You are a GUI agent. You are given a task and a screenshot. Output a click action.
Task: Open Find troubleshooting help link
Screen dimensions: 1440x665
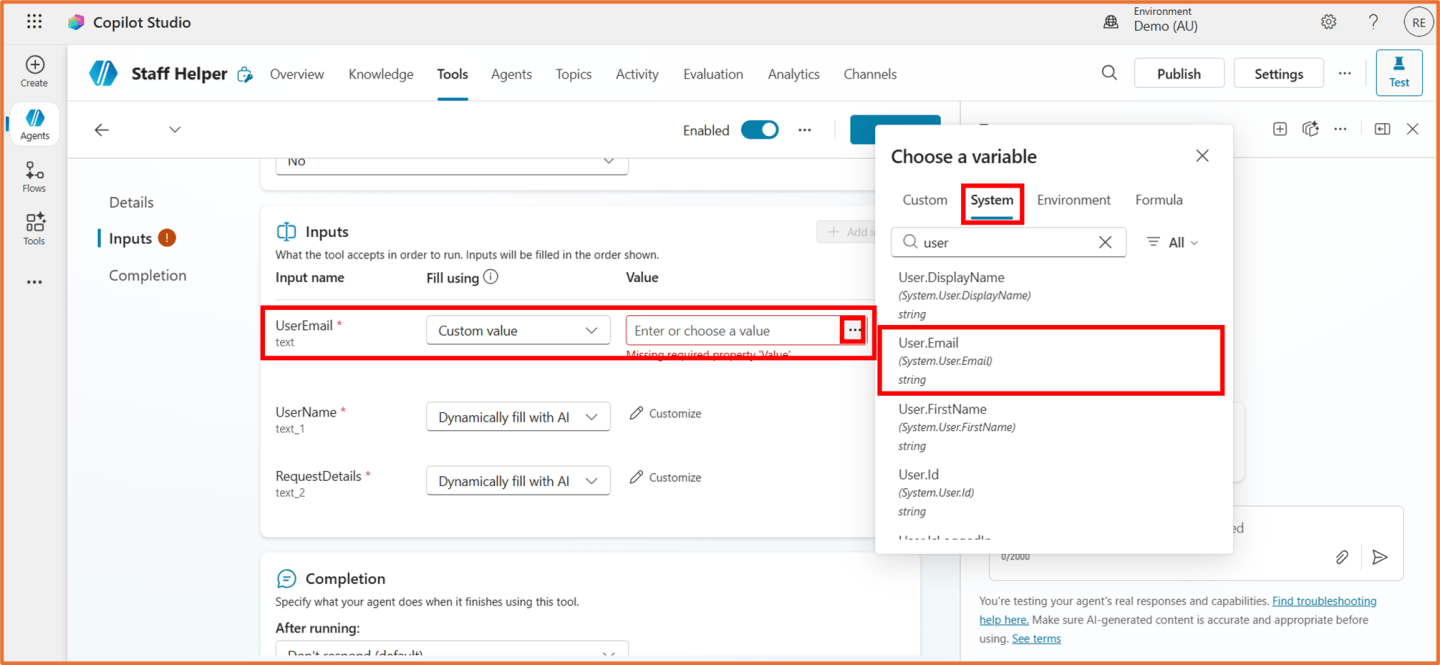point(1324,601)
